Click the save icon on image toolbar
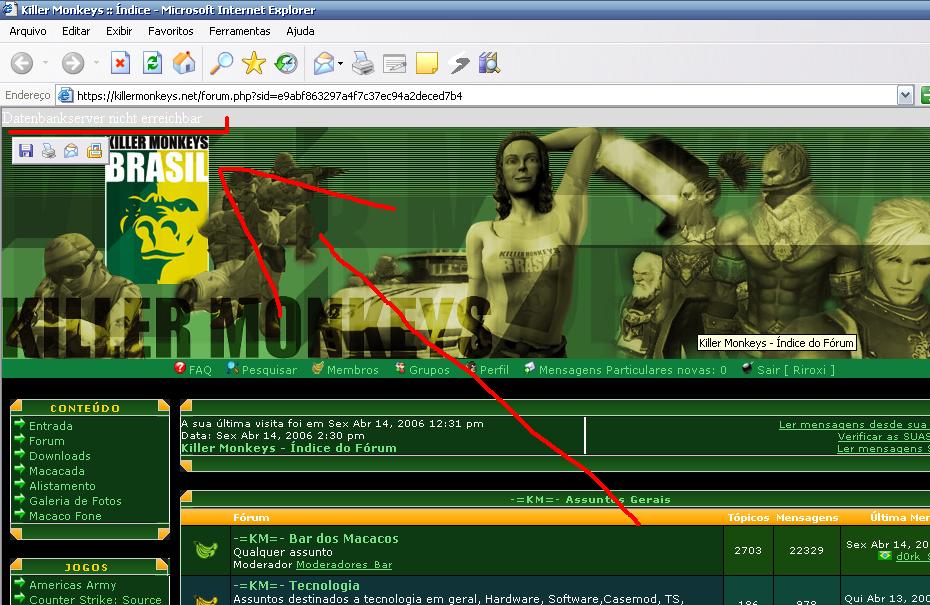The height and width of the screenshot is (605, 930). (x=26, y=151)
